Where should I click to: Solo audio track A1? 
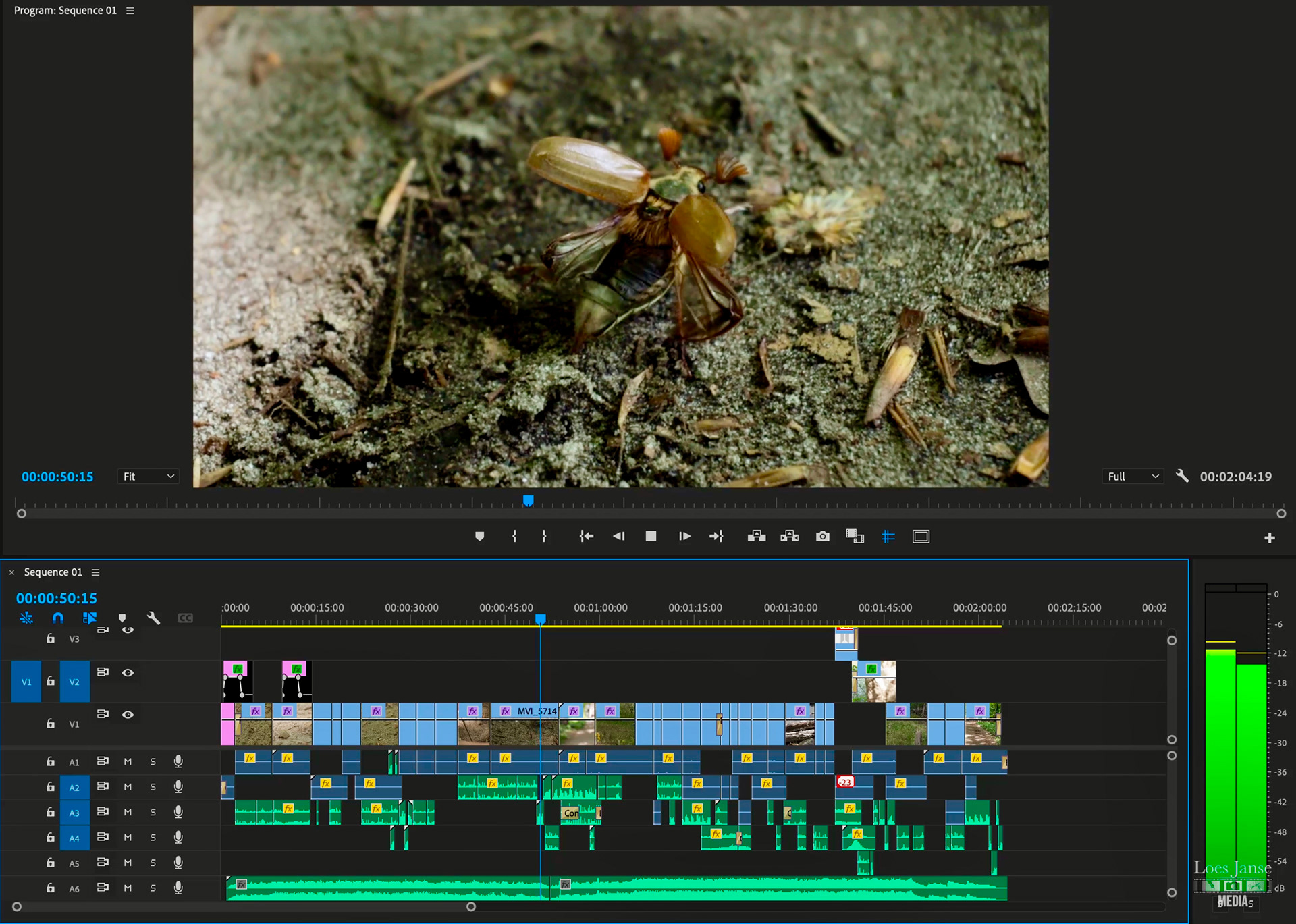pos(153,761)
